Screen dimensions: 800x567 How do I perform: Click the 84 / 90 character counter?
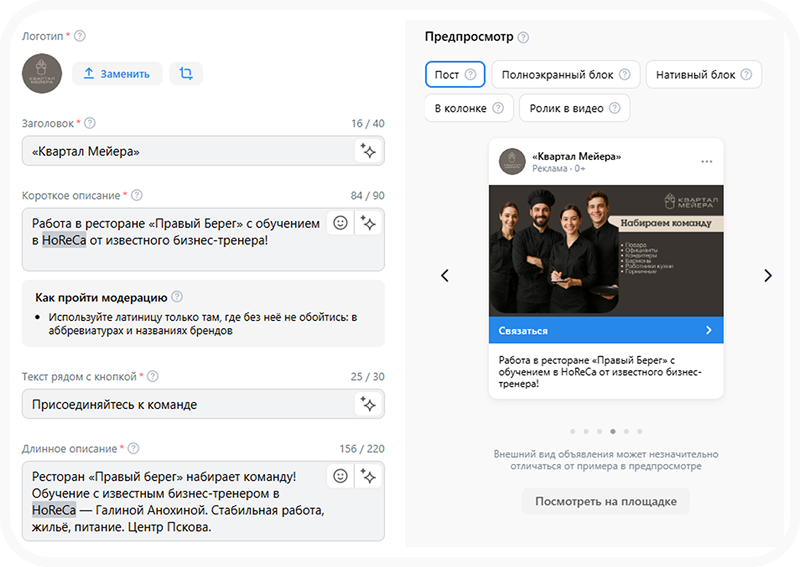point(367,195)
